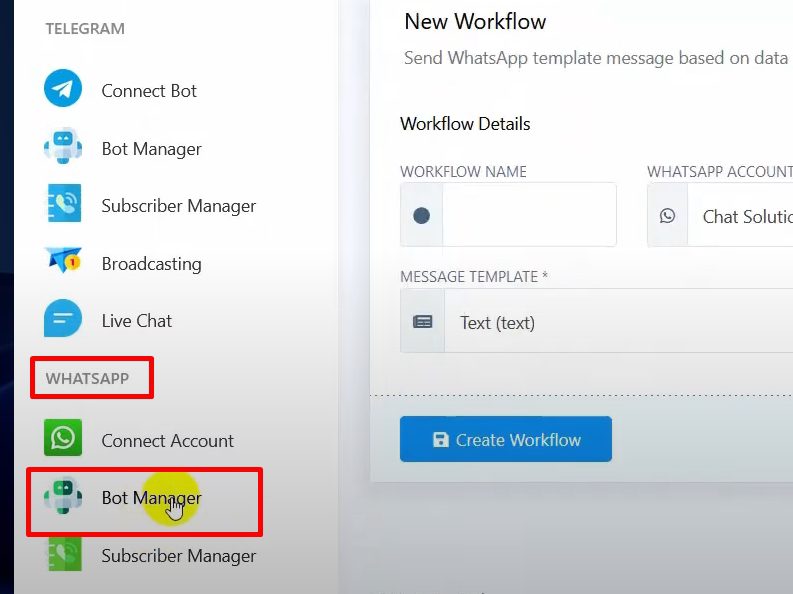
Task: Go to Broadcasting text in the sidebar
Action: [151, 264]
